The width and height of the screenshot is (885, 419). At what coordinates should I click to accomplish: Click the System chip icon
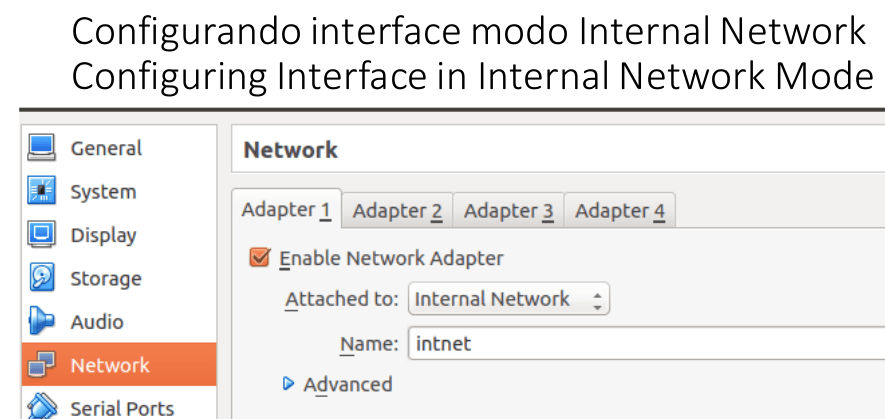coord(41,191)
